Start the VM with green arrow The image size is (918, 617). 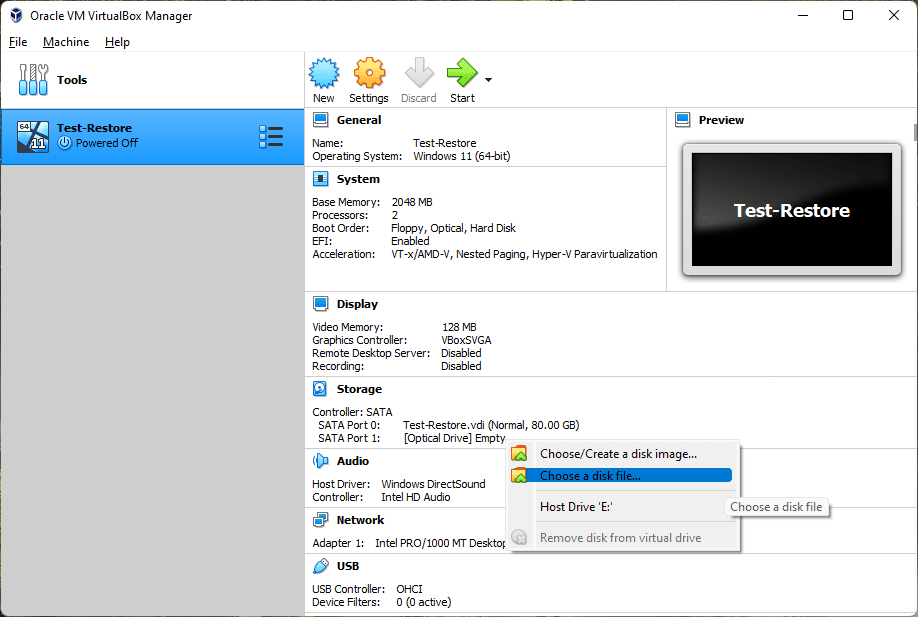[462, 73]
